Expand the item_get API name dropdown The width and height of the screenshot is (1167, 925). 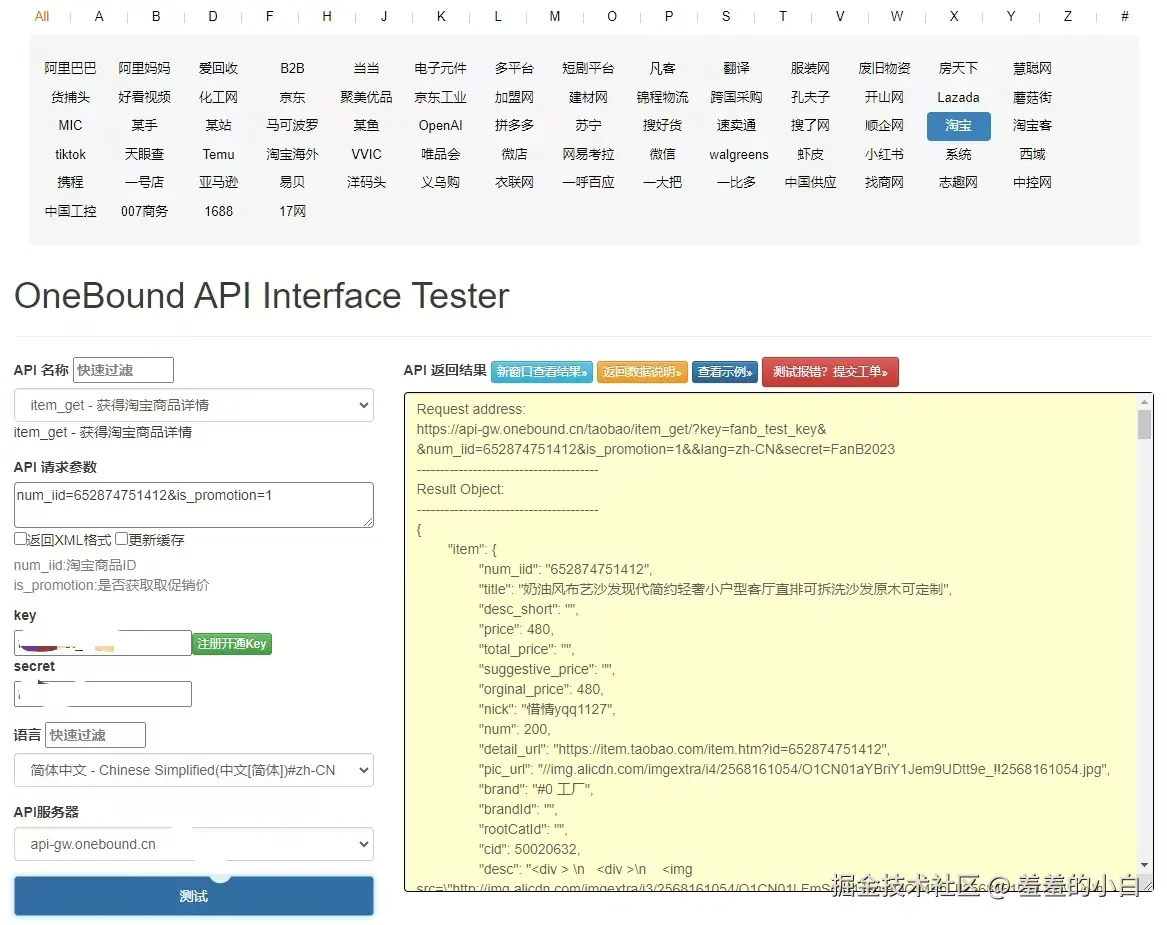(194, 405)
